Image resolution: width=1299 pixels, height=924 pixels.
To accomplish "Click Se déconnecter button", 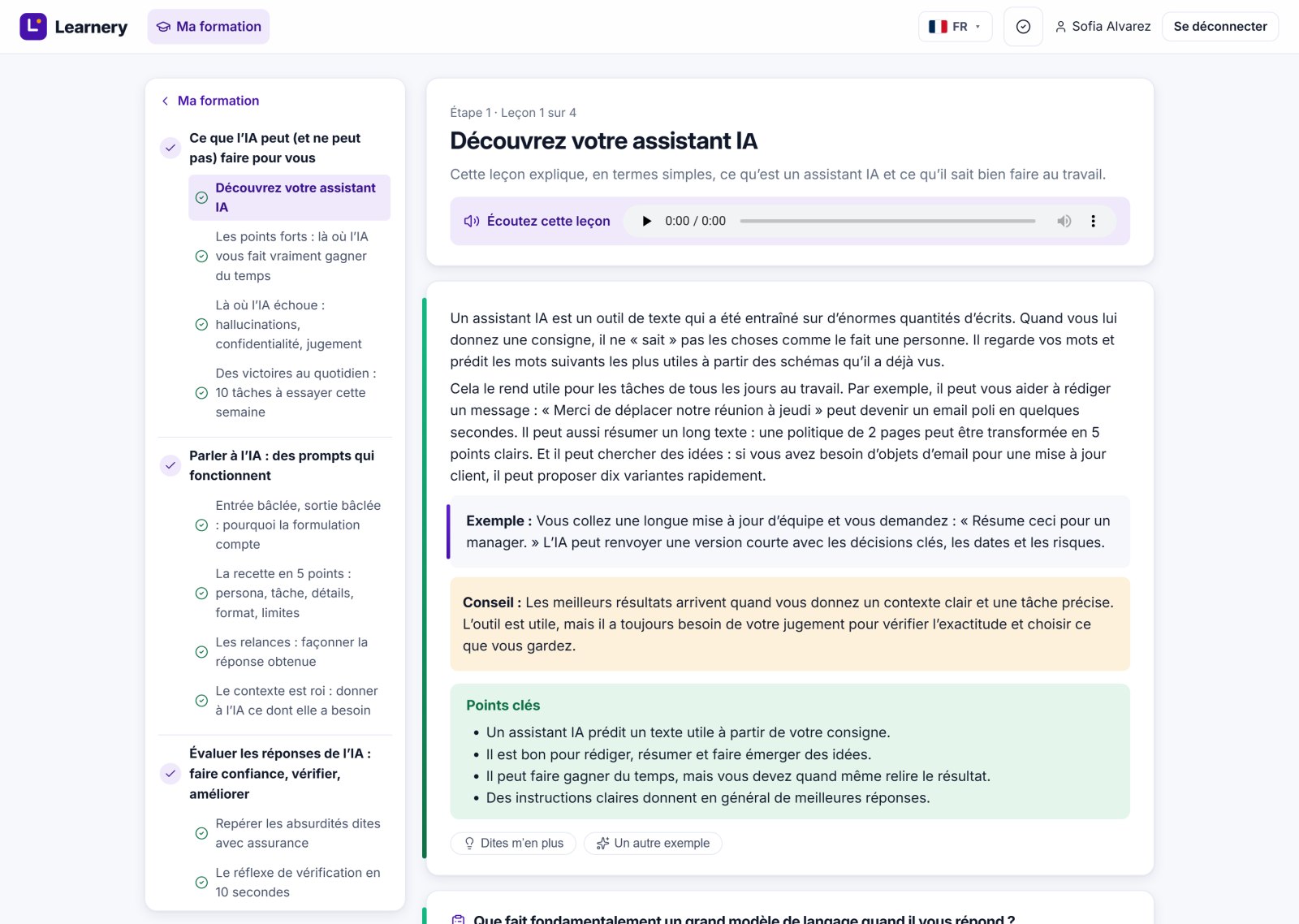I will tap(1220, 27).
